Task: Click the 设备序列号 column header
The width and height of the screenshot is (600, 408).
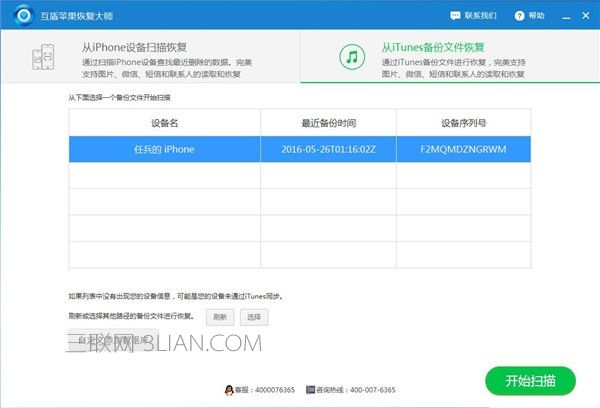Action: 463,123
